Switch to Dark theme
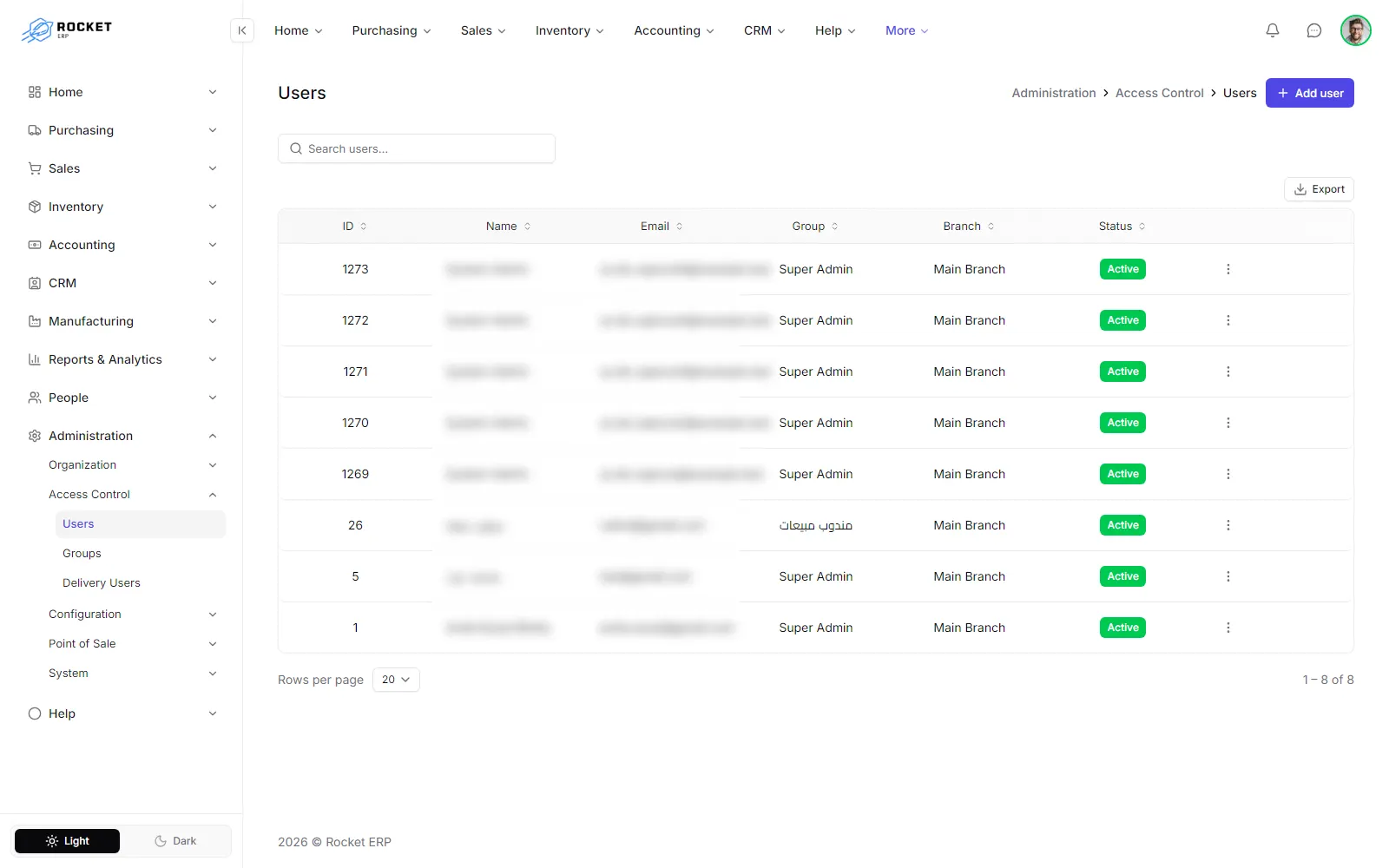This screenshot has width=1389, height=868. pyautogui.click(x=175, y=841)
